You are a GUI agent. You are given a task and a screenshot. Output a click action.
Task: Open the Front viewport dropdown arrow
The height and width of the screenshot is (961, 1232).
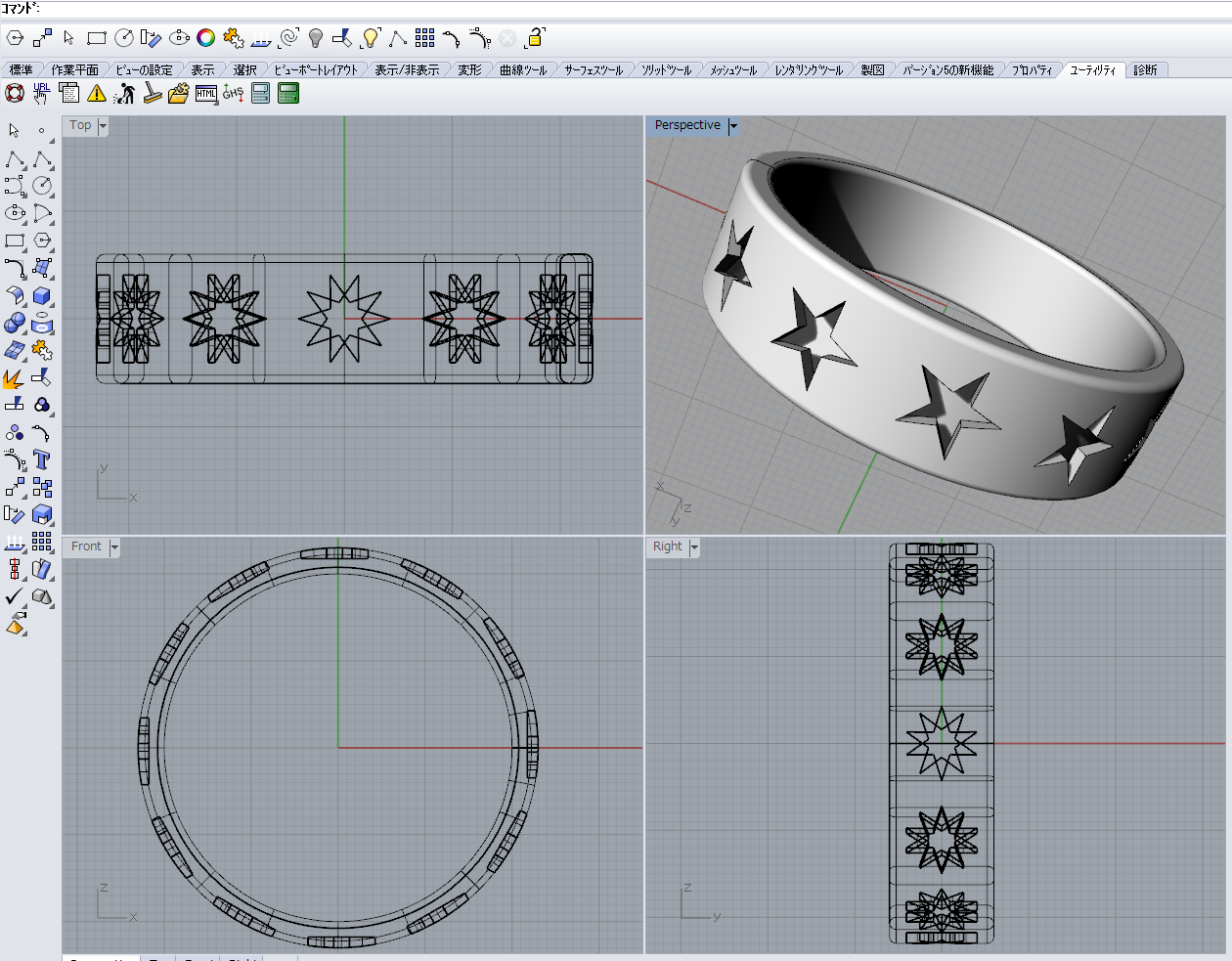click(x=114, y=547)
